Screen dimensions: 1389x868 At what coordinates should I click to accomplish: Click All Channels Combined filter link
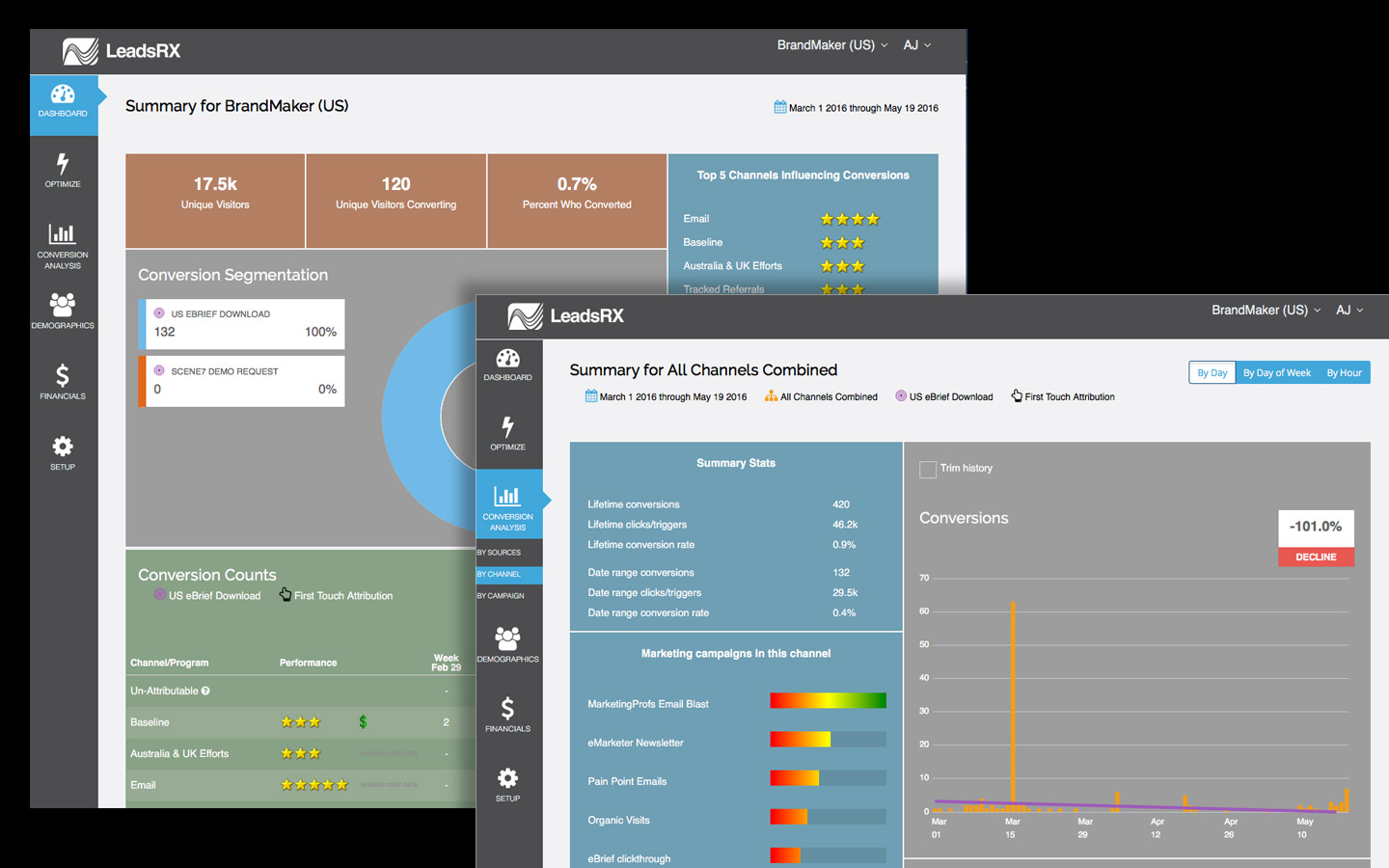tap(829, 396)
